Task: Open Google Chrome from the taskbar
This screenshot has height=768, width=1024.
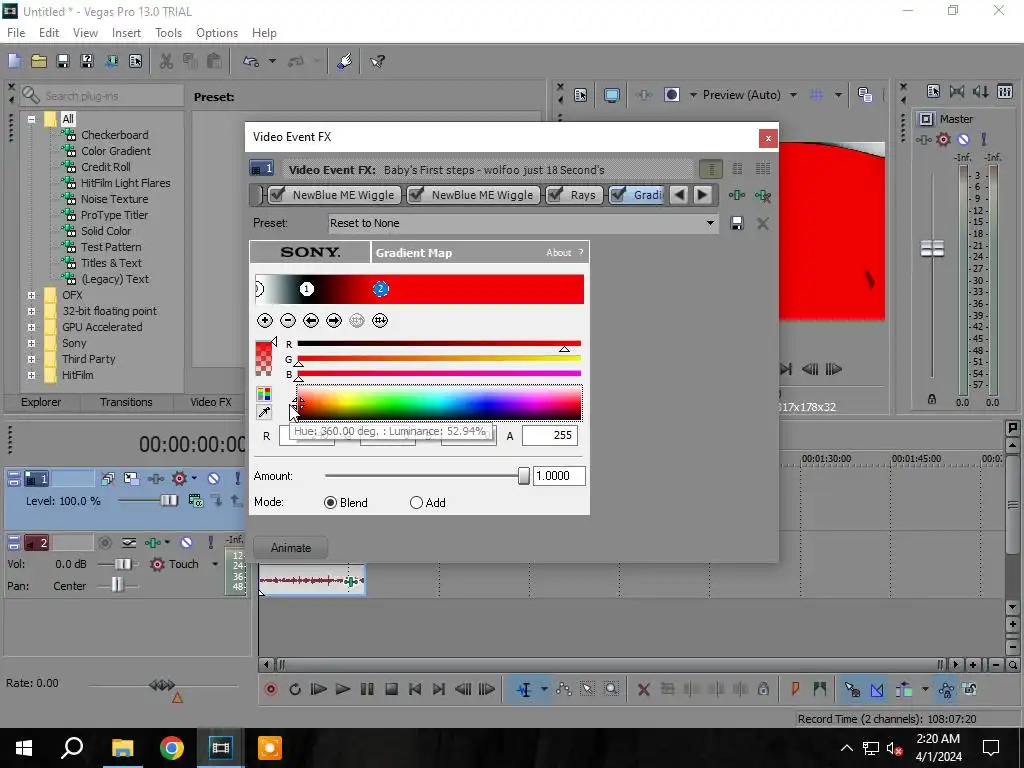Action: [171, 748]
